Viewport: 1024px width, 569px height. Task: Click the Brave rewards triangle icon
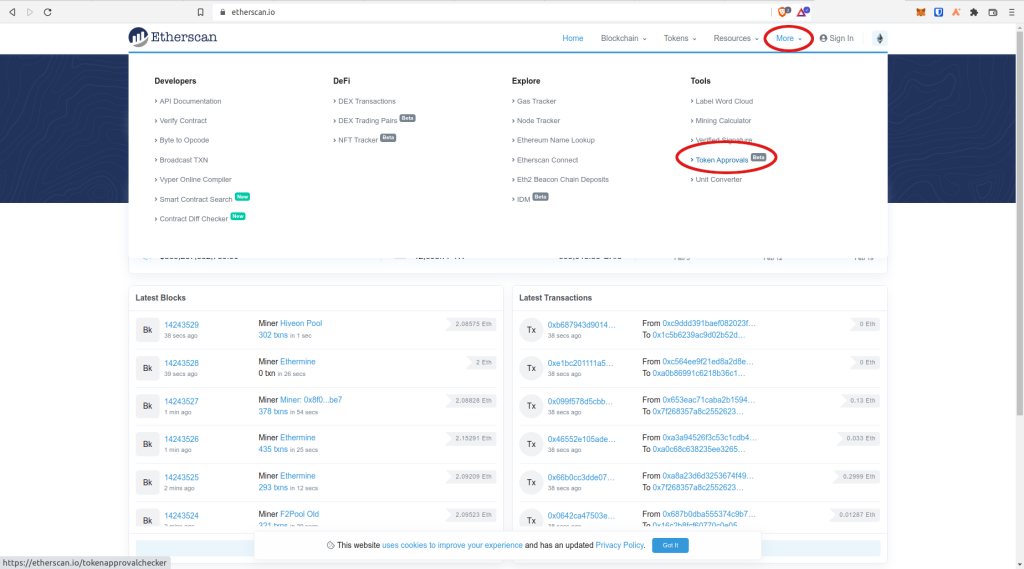[803, 12]
